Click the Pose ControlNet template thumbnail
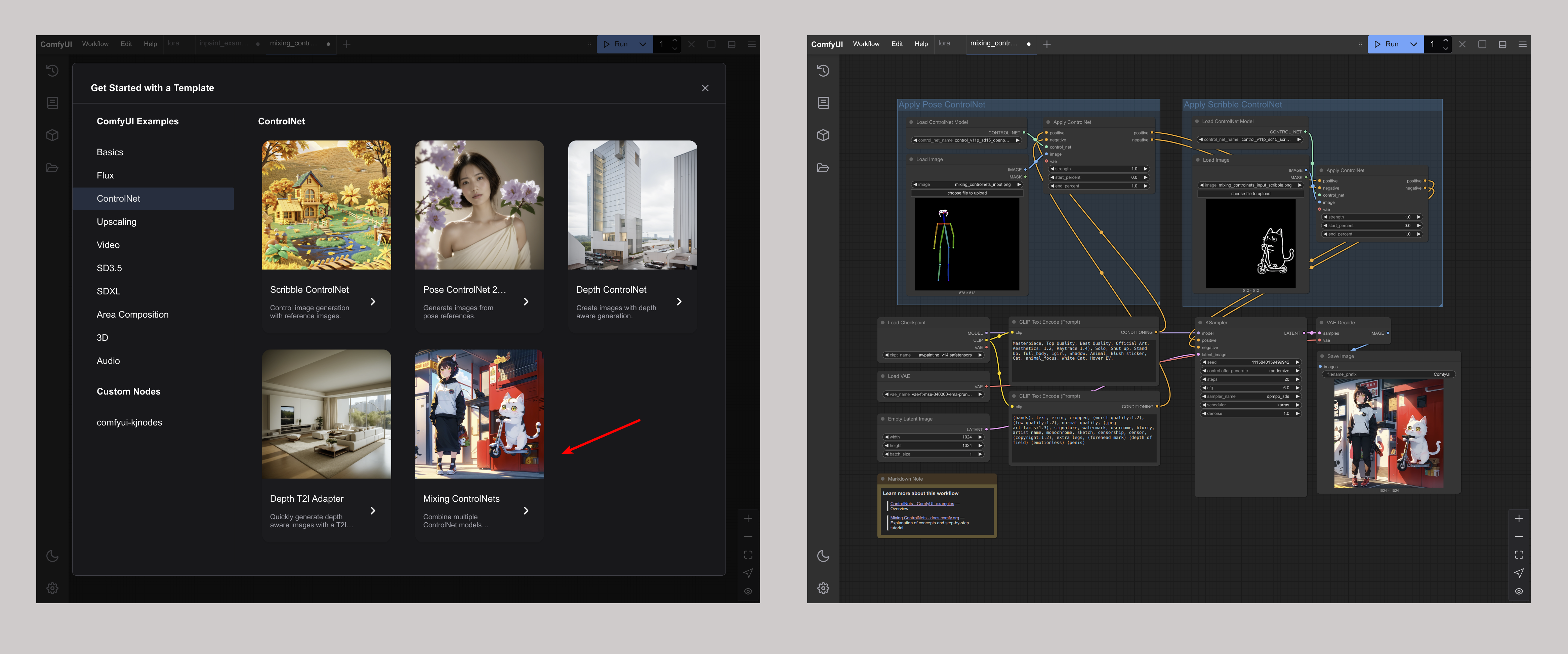Viewport: 1568px width, 654px height. pos(480,205)
